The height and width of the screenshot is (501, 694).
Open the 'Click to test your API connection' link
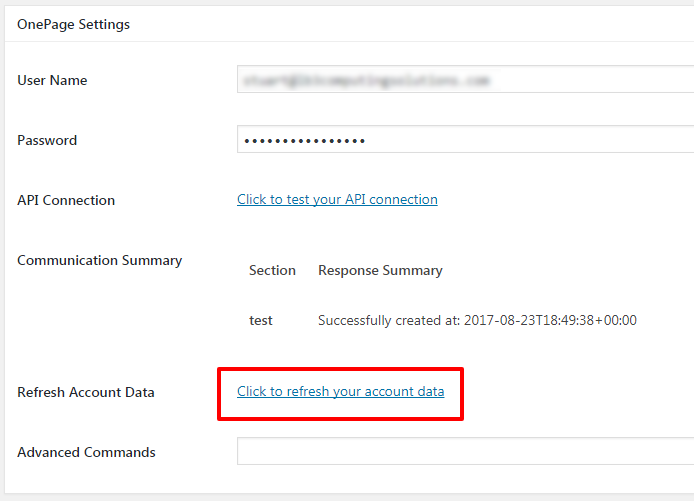click(x=337, y=200)
